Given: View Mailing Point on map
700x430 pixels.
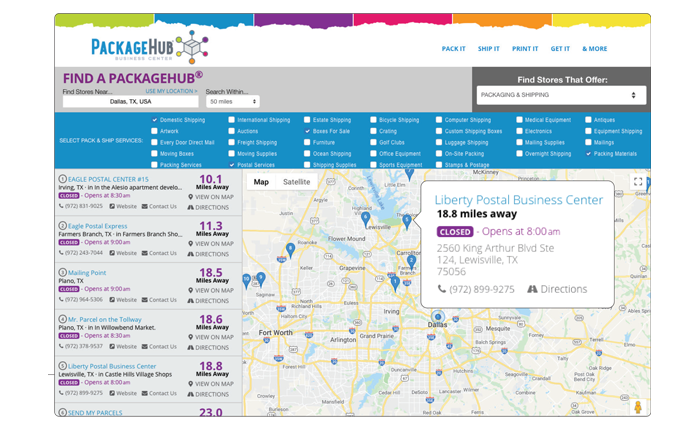Looking at the screenshot, I should point(211,290).
